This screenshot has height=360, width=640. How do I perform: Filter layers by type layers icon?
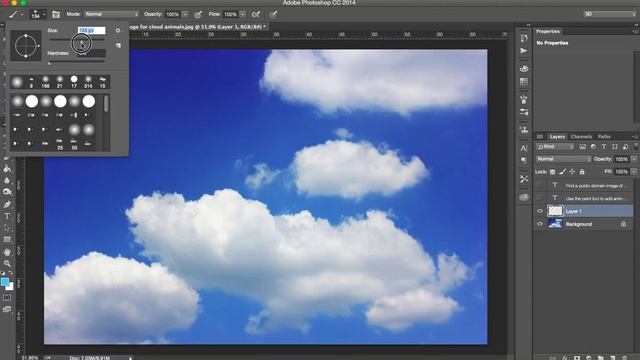[604, 147]
